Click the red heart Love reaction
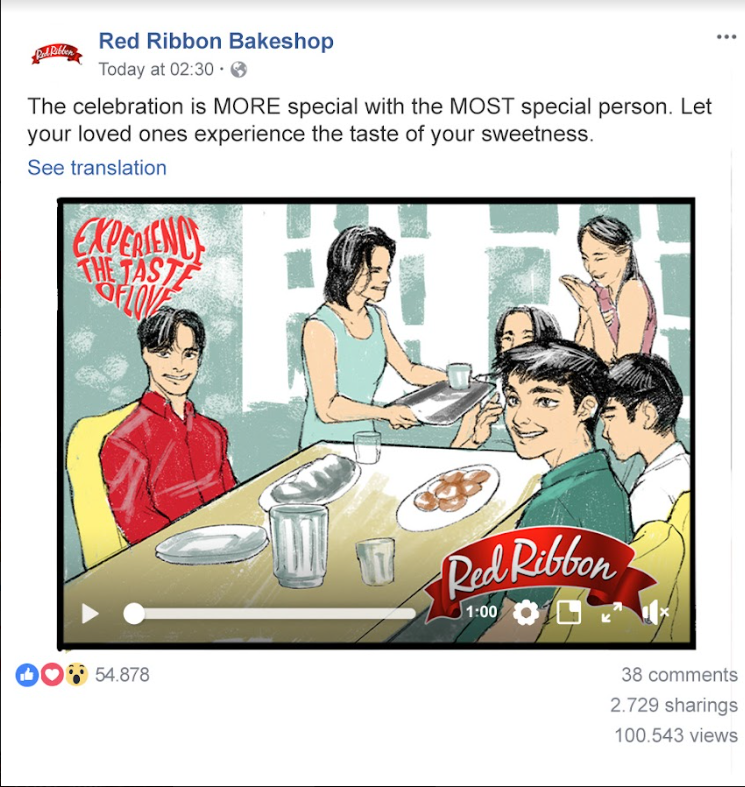This screenshot has width=745, height=787. pyautogui.click(x=52, y=675)
